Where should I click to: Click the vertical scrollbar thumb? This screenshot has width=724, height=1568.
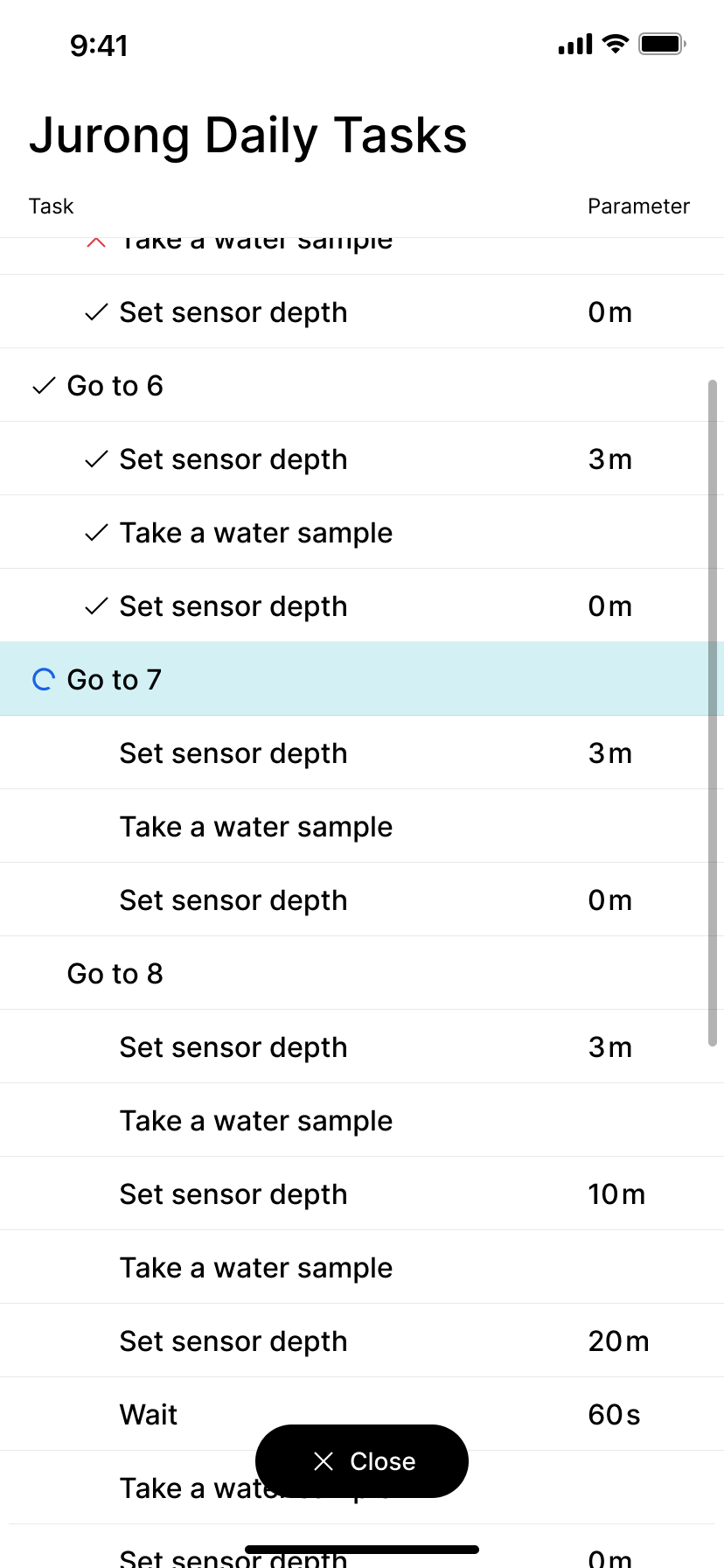click(x=713, y=713)
